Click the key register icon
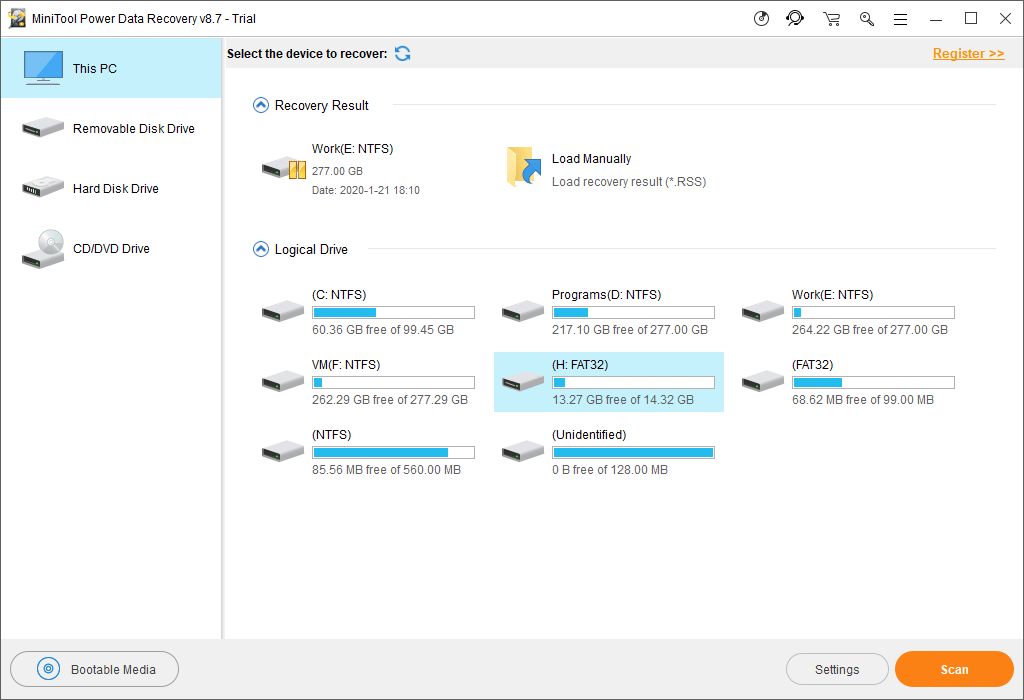Screen dimensions: 1024x700 867,19
